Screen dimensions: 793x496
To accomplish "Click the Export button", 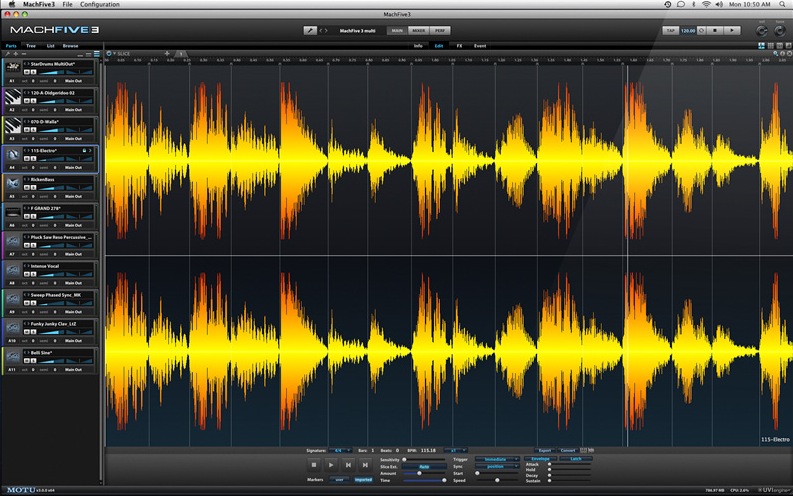I will tap(545, 450).
